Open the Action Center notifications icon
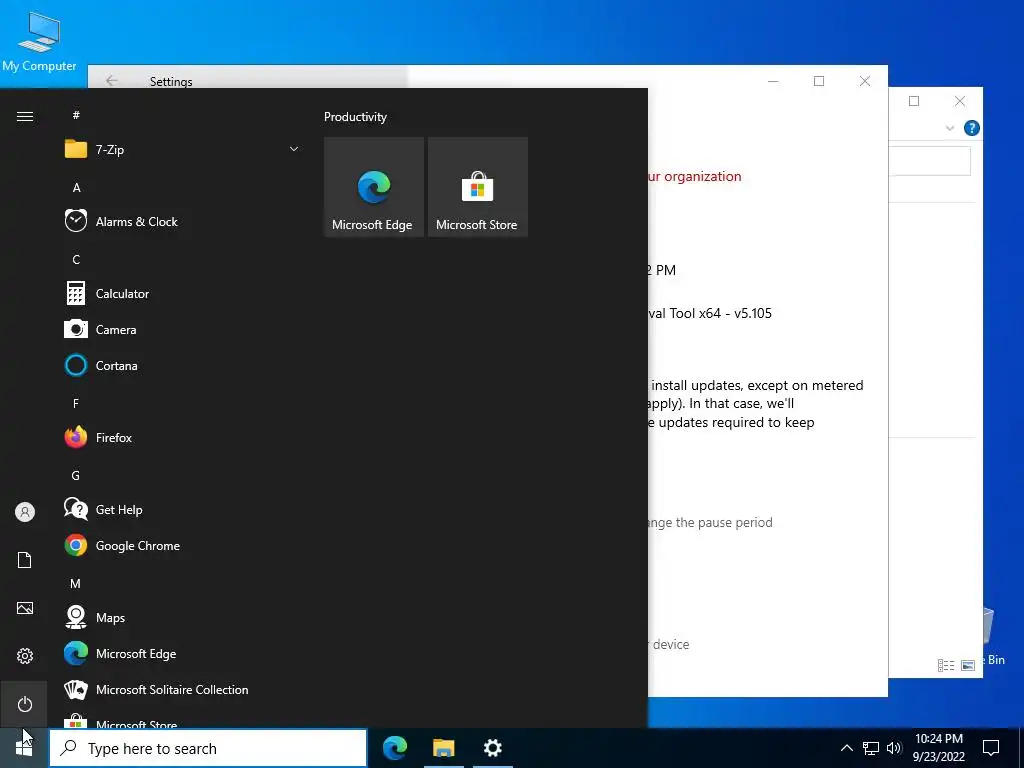 tap(991, 748)
